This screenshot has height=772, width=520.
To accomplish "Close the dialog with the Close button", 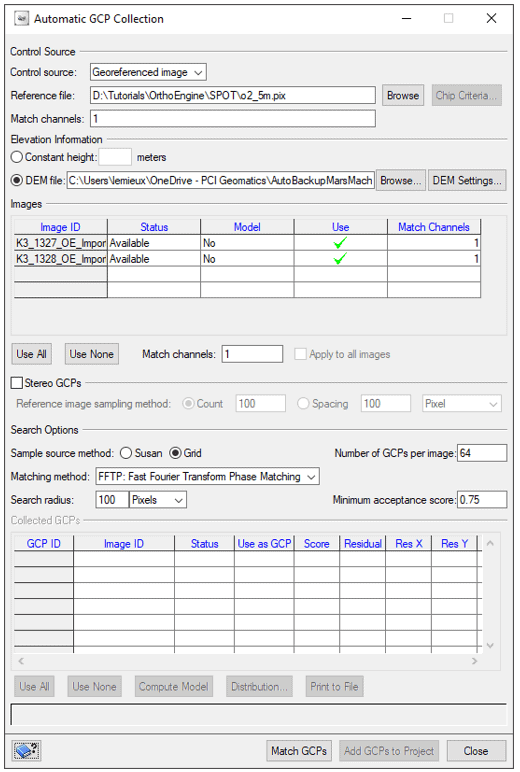I will click(x=476, y=751).
